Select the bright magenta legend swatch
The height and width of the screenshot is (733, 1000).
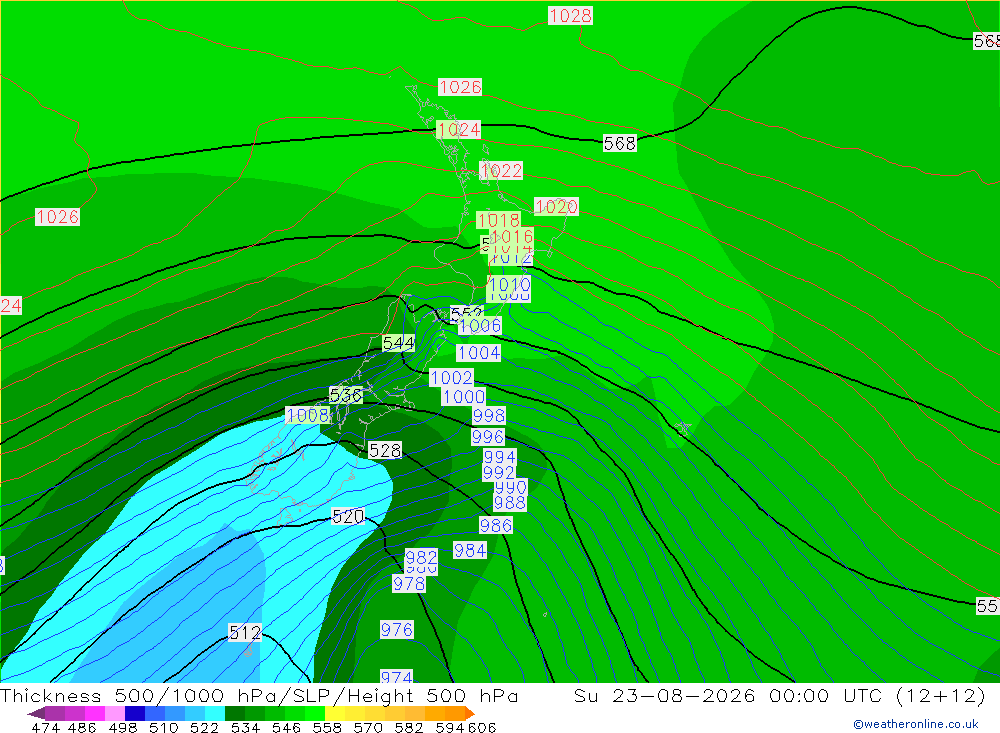tap(94, 713)
